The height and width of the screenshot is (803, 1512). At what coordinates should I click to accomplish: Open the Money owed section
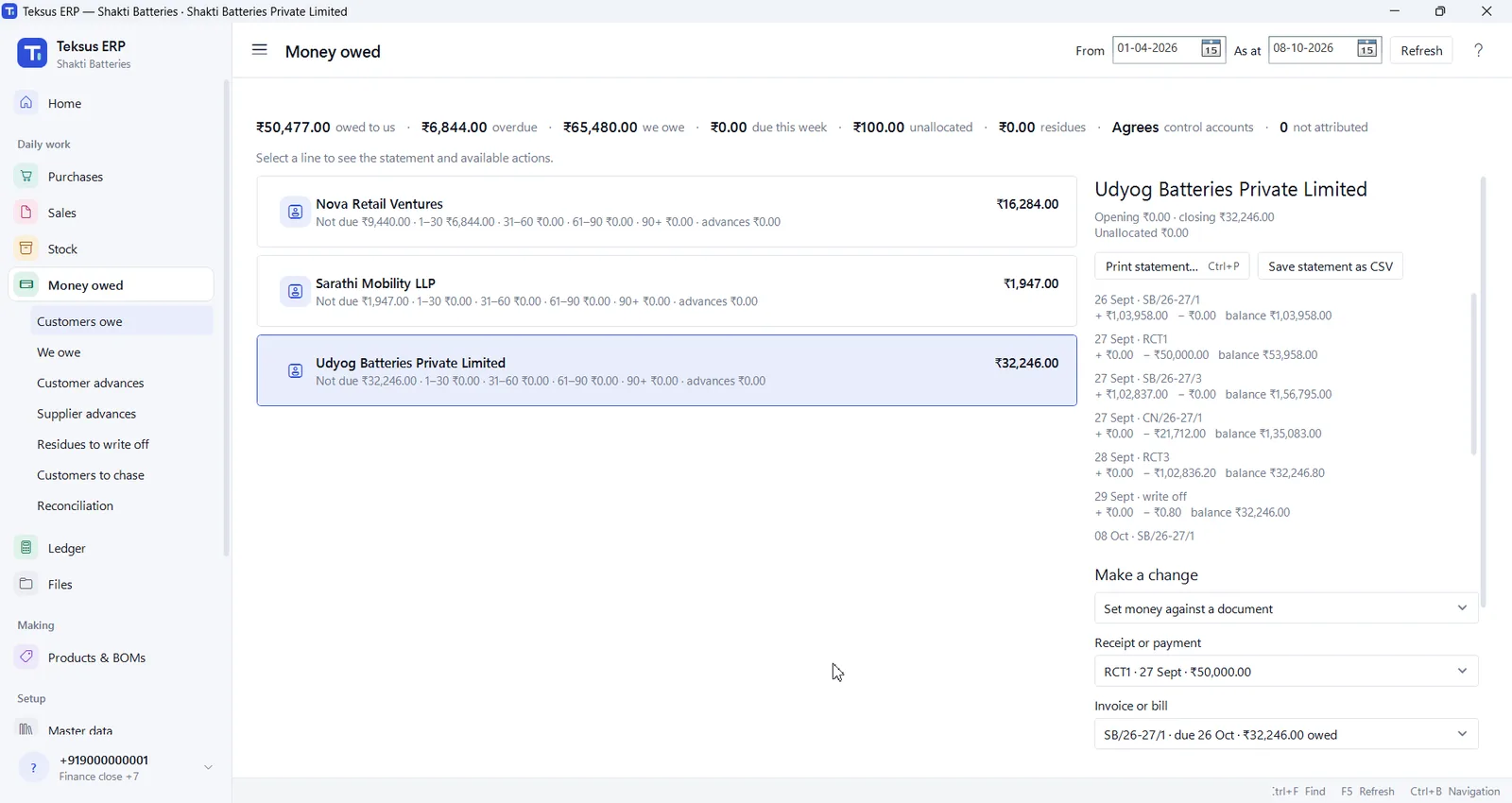point(112,284)
